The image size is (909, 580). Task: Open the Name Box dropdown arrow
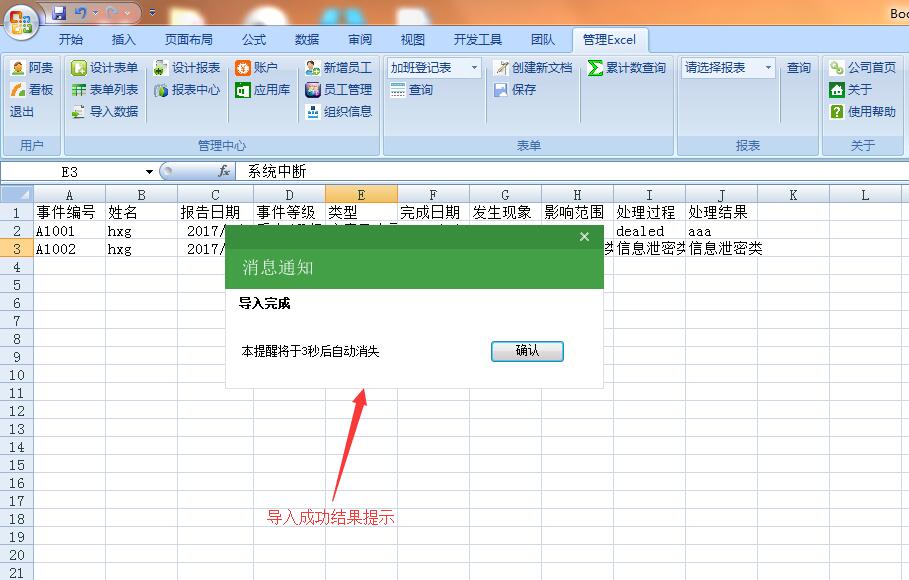pos(149,172)
